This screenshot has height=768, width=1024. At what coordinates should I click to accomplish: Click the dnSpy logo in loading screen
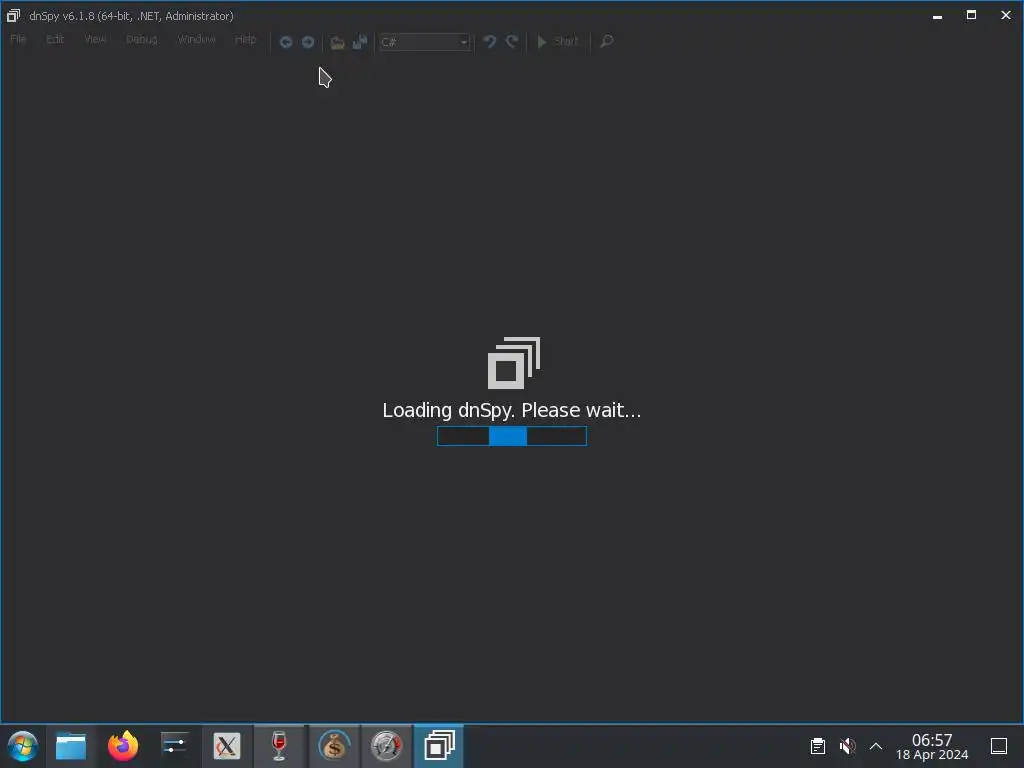coord(514,362)
